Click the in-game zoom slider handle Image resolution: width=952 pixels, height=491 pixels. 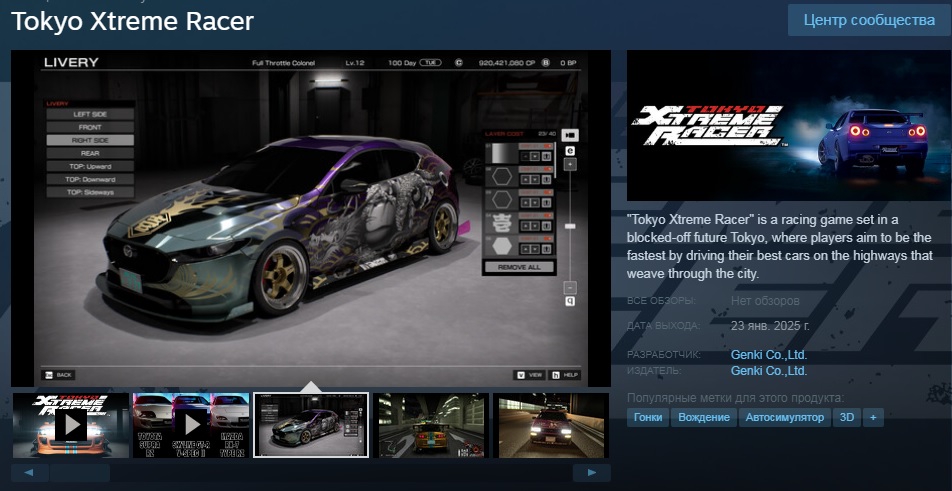pyautogui.click(x=570, y=226)
